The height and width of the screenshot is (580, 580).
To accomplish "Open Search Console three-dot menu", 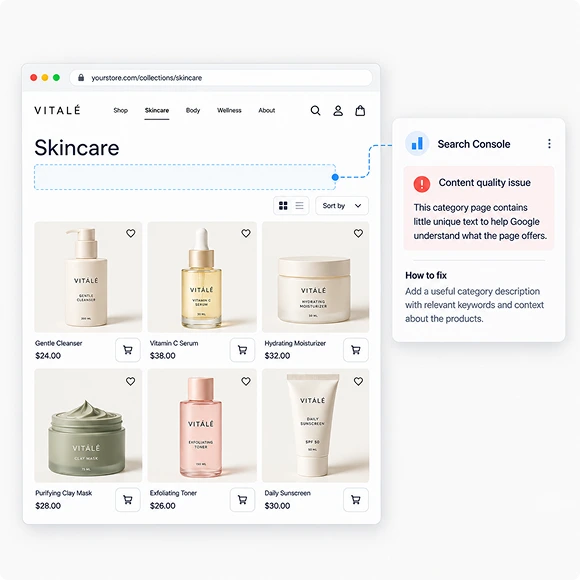I will [549, 144].
